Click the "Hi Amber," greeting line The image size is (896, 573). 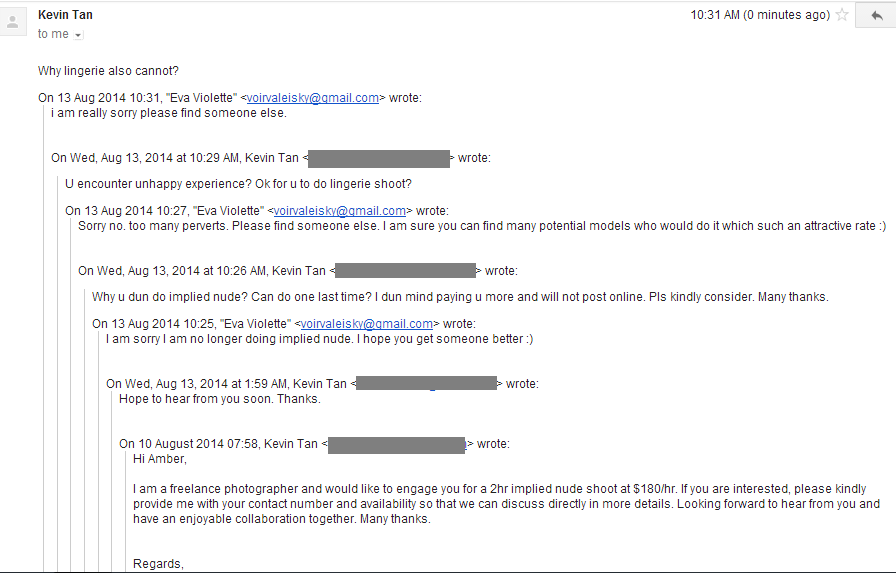tap(160, 459)
